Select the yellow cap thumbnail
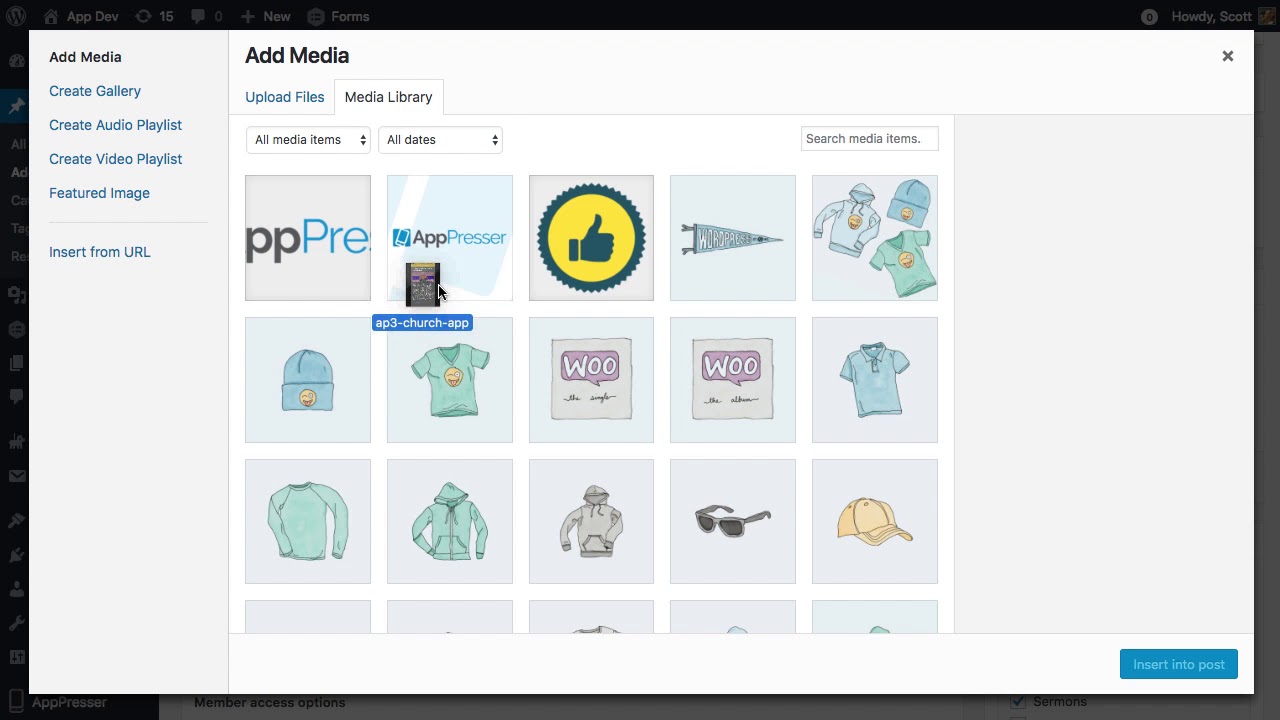The width and height of the screenshot is (1280, 720). click(875, 521)
